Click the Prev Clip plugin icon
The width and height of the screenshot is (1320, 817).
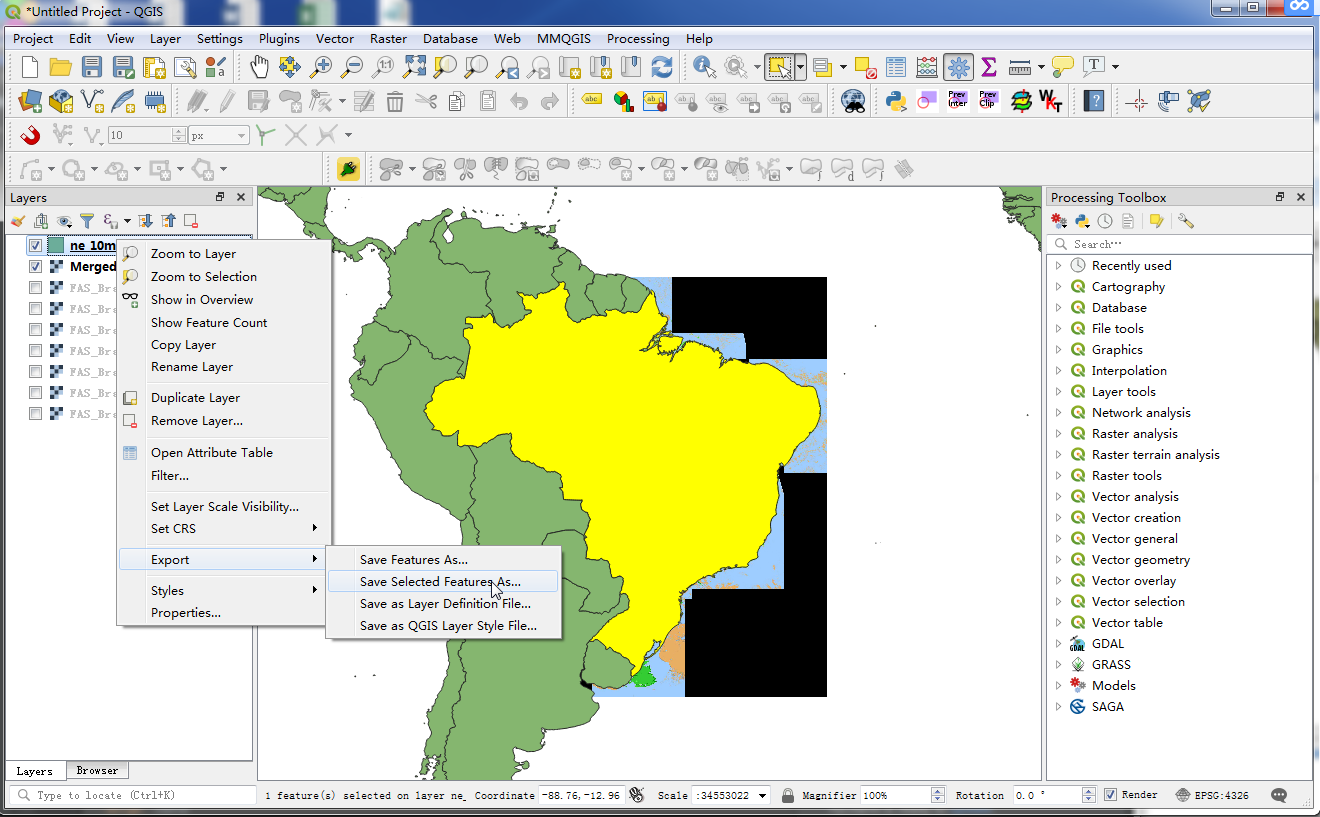988,100
